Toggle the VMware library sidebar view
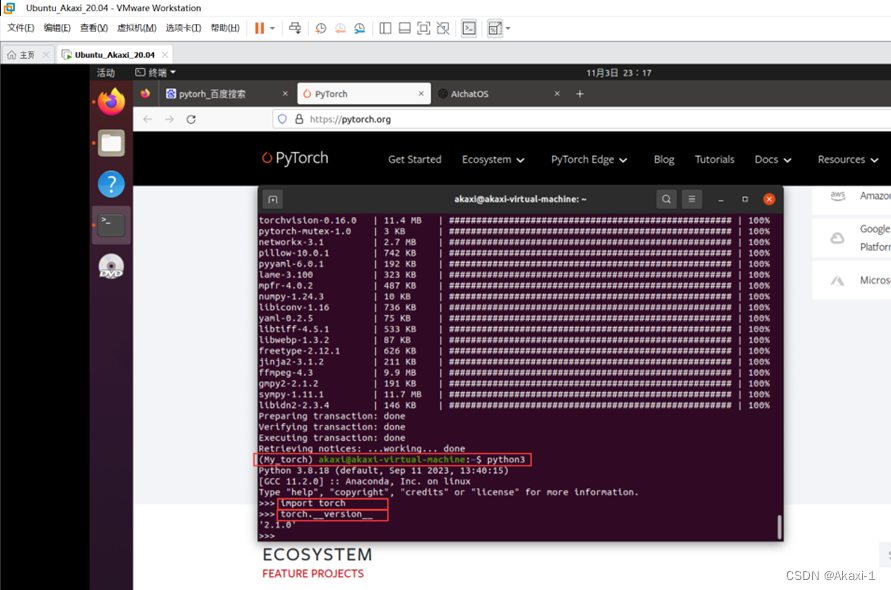 tap(385, 28)
